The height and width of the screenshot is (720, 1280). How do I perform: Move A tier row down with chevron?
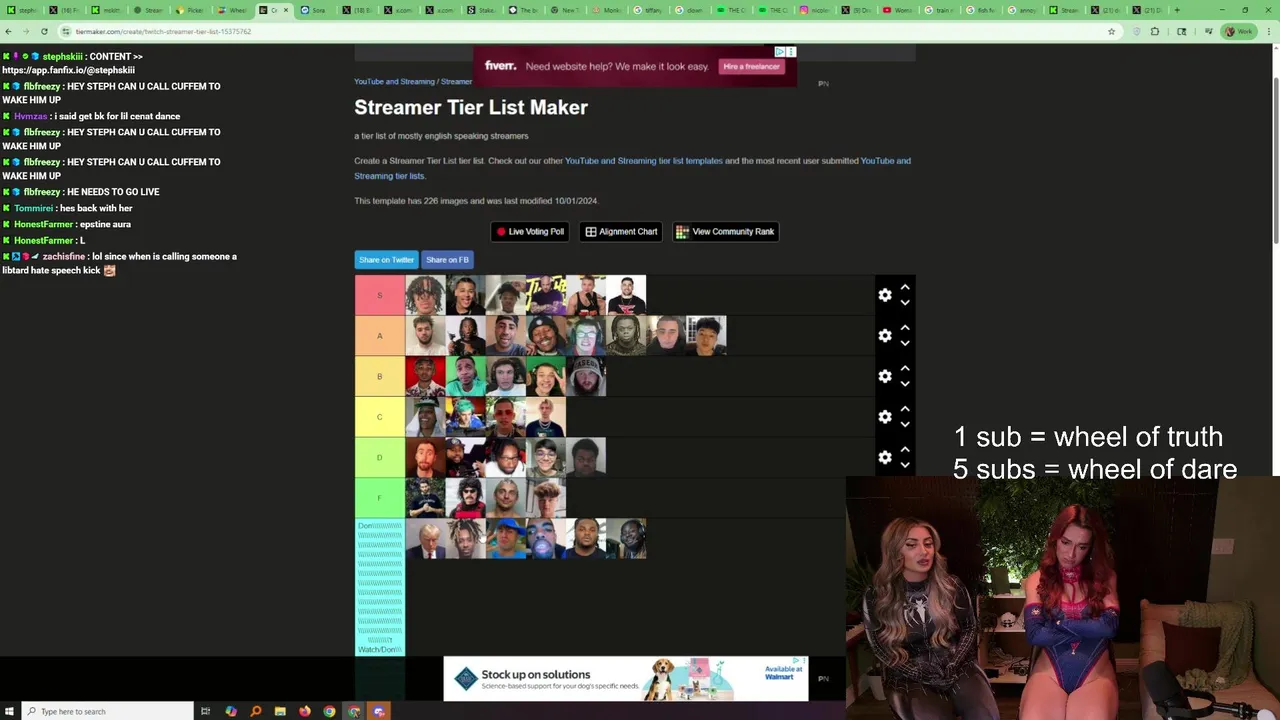[905, 343]
